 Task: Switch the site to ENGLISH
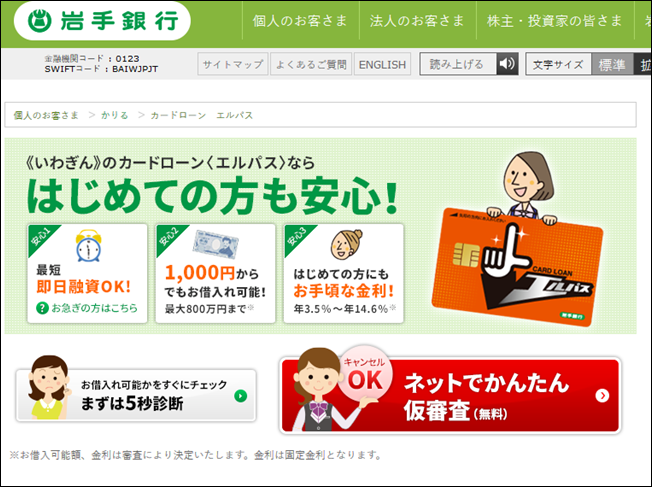[382, 64]
